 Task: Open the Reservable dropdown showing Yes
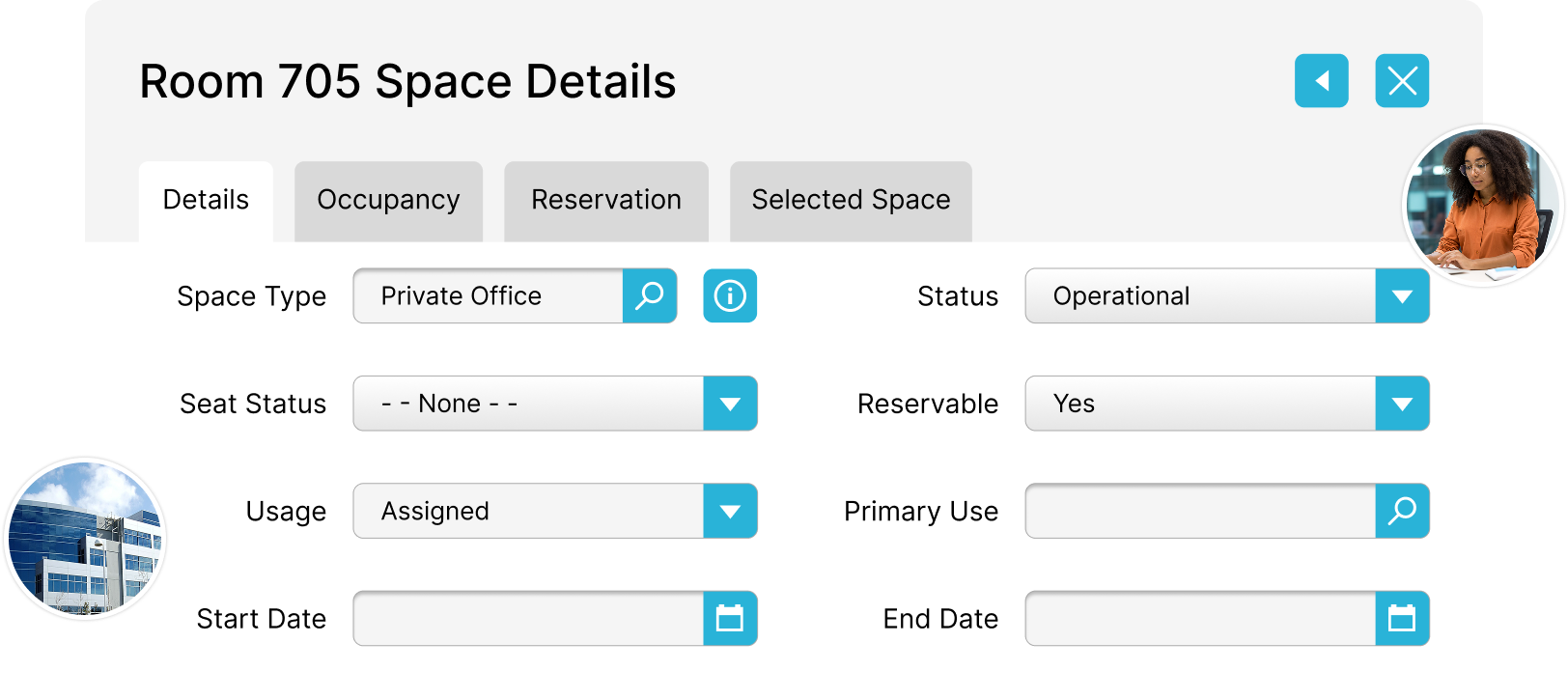[x=1402, y=404]
